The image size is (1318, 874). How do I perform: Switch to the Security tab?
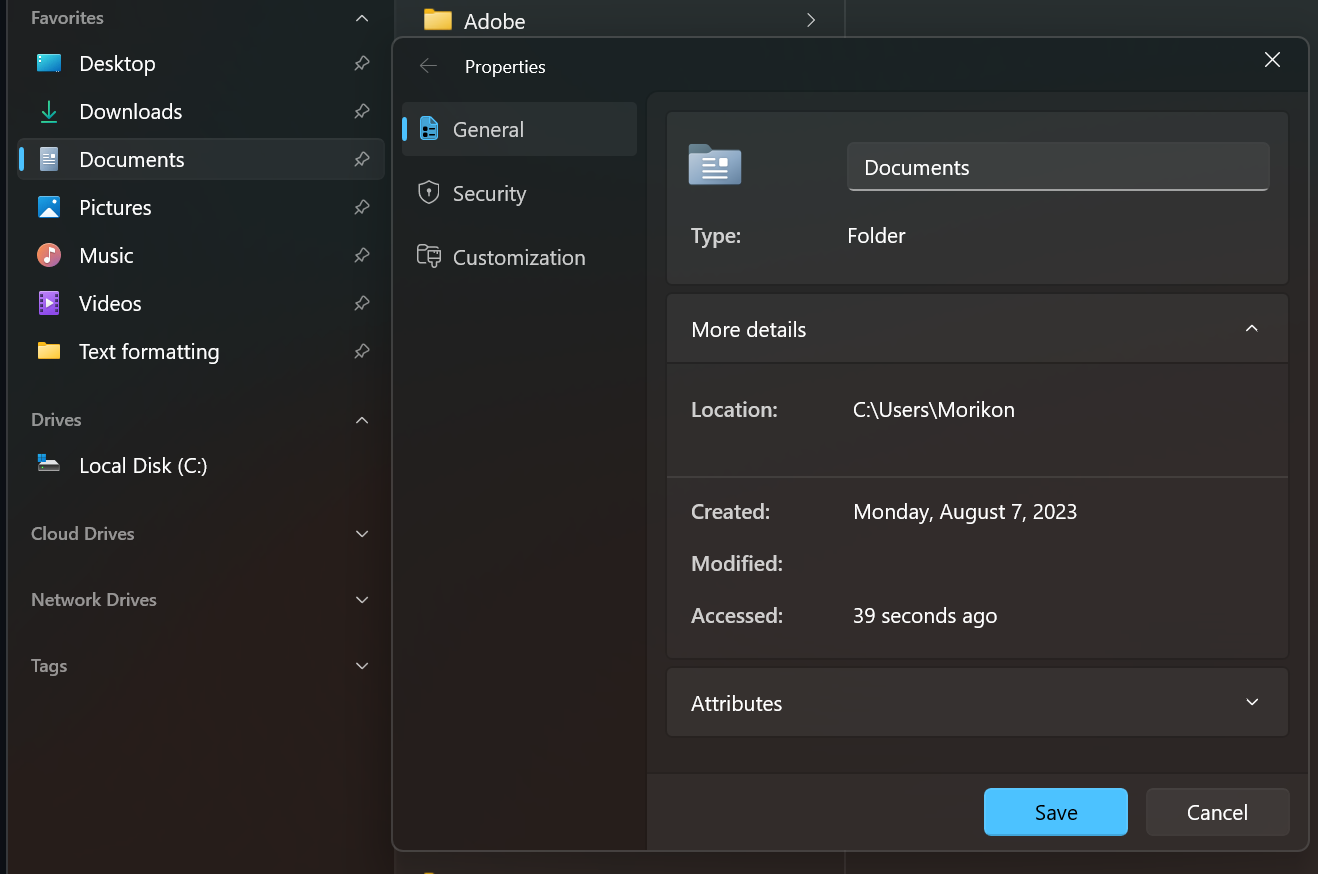pos(490,193)
